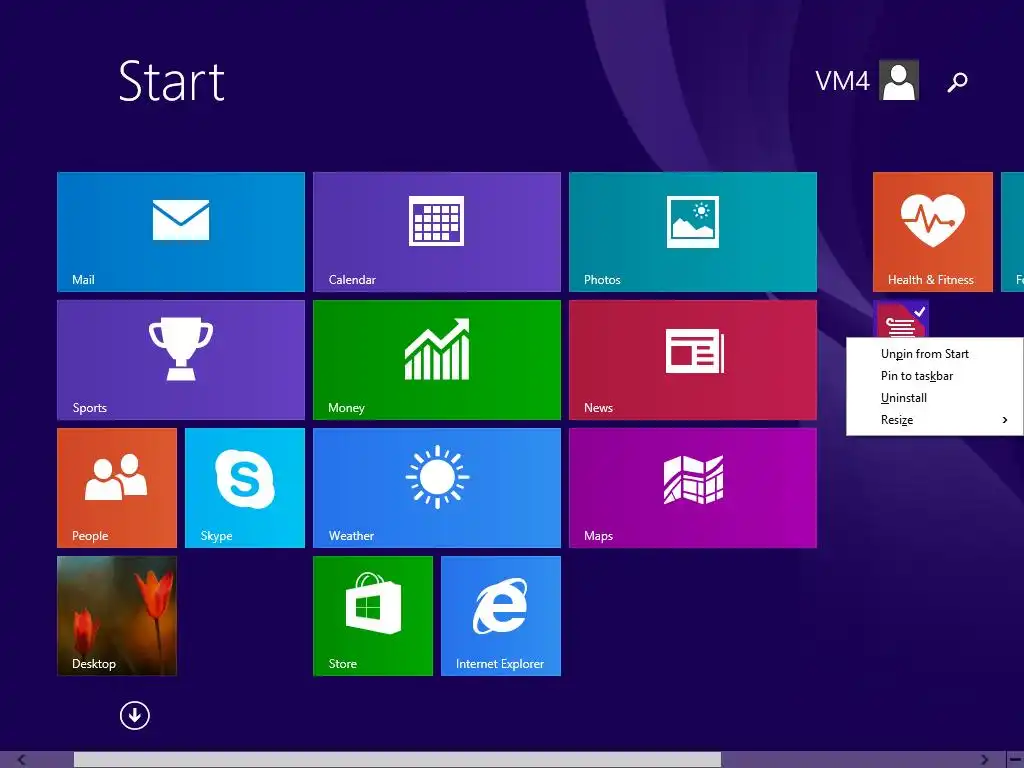Click the horizontal scrollbar right arrow
This screenshot has height=768, width=1024.
click(x=985, y=760)
